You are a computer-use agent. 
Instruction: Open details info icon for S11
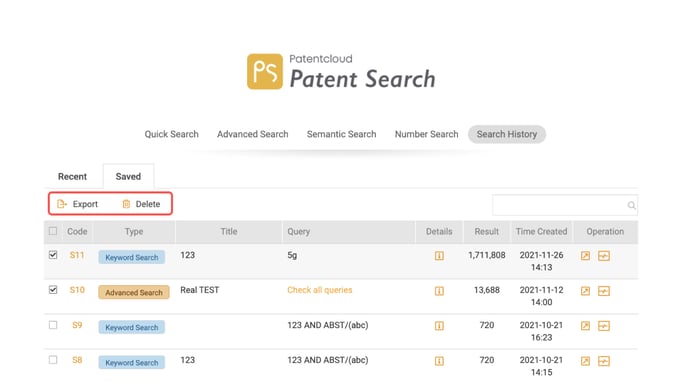pyautogui.click(x=439, y=256)
